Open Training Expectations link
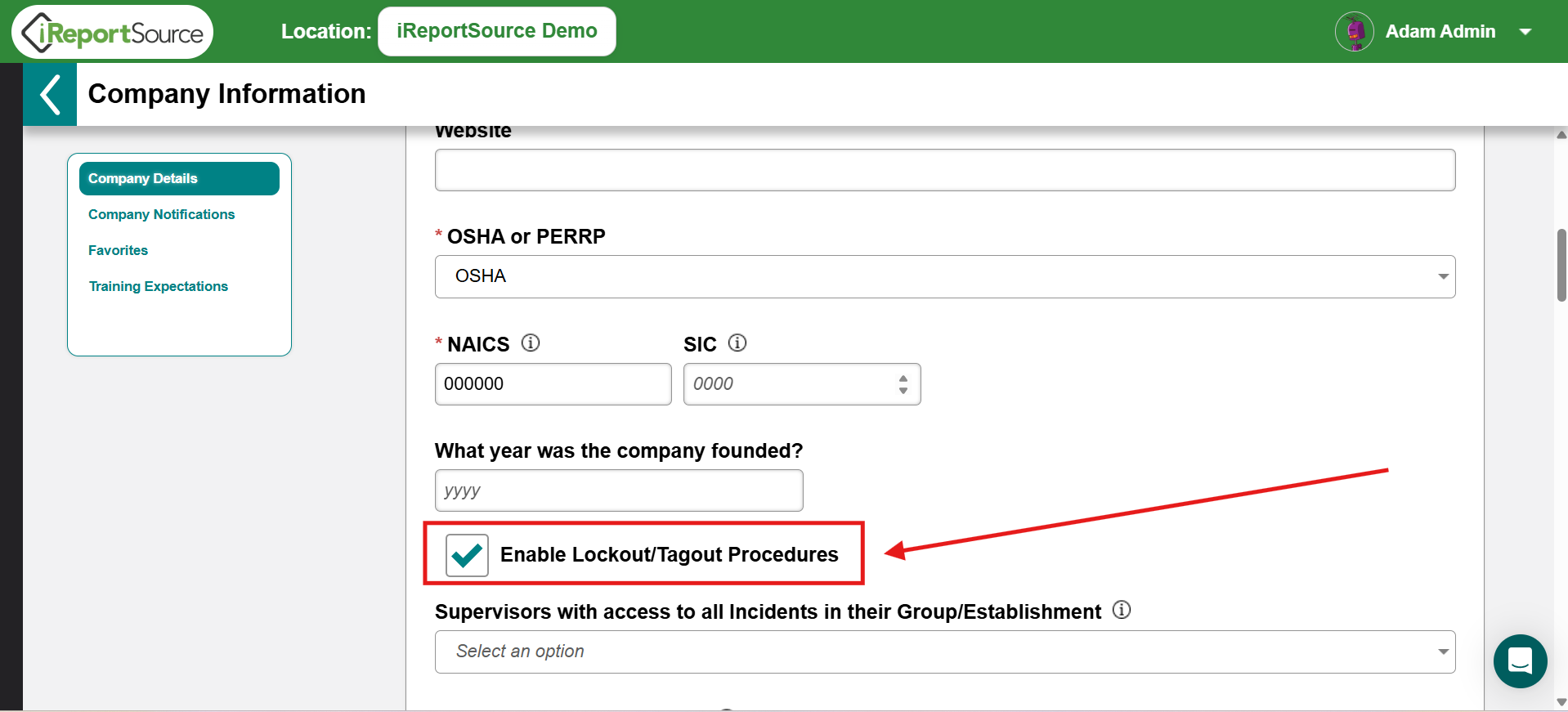 point(159,286)
